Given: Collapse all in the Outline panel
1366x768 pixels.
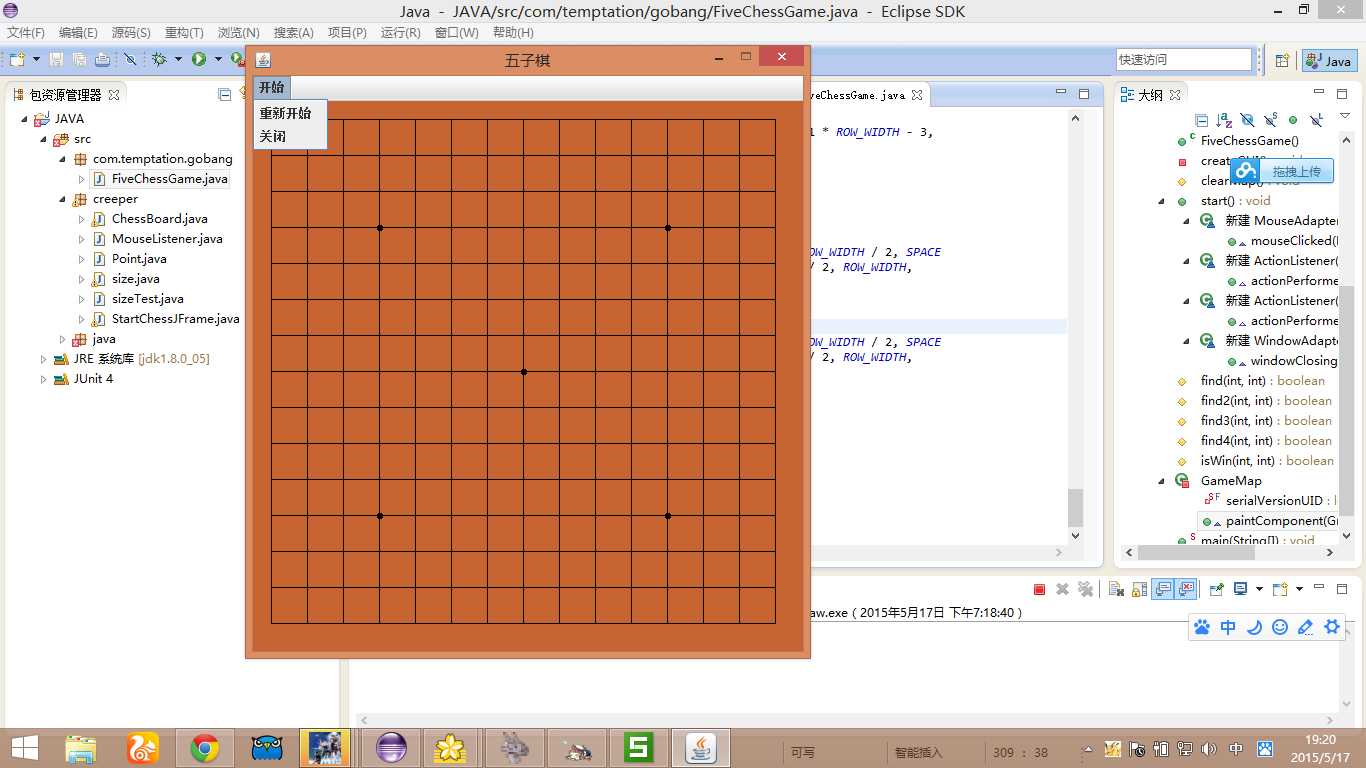Looking at the screenshot, I should tap(1202, 120).
